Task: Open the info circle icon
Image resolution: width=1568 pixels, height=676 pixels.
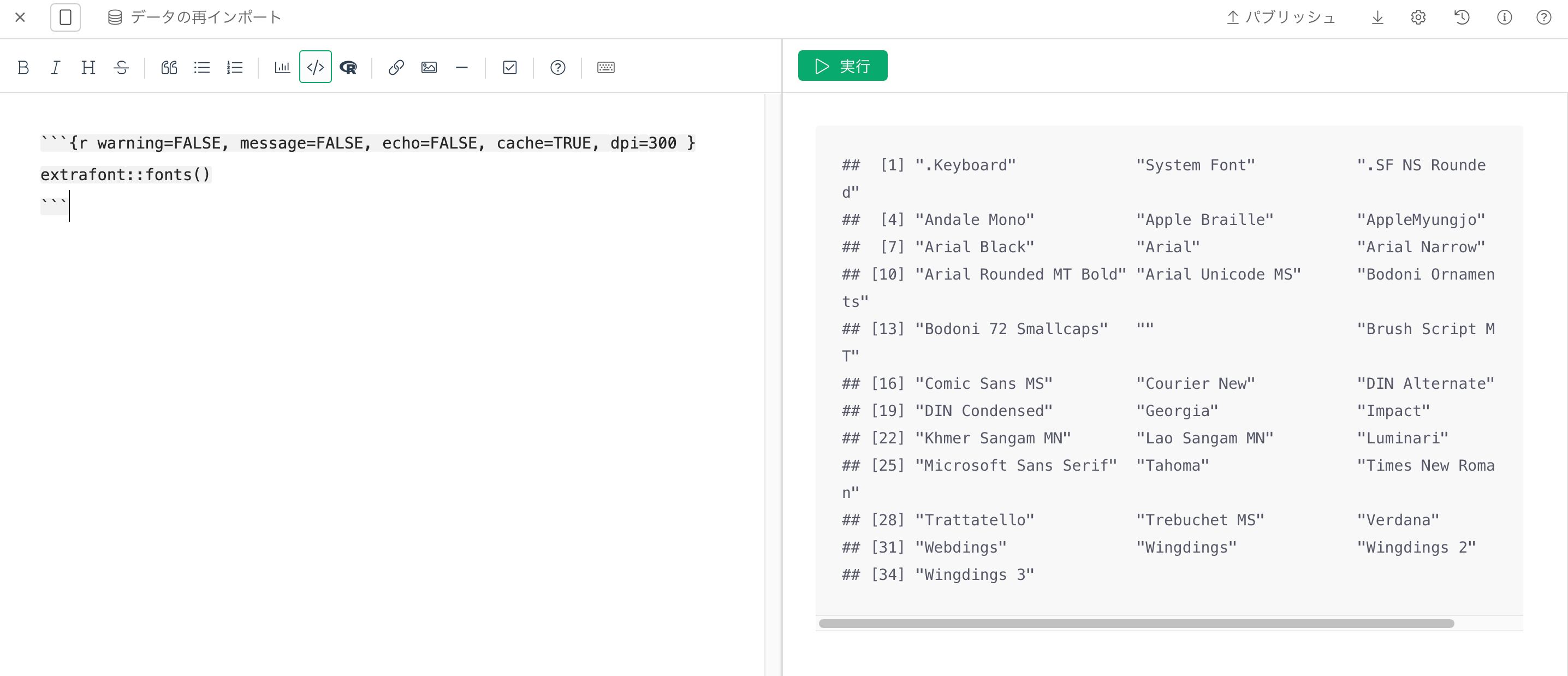Action: [x=1504, y=17]
